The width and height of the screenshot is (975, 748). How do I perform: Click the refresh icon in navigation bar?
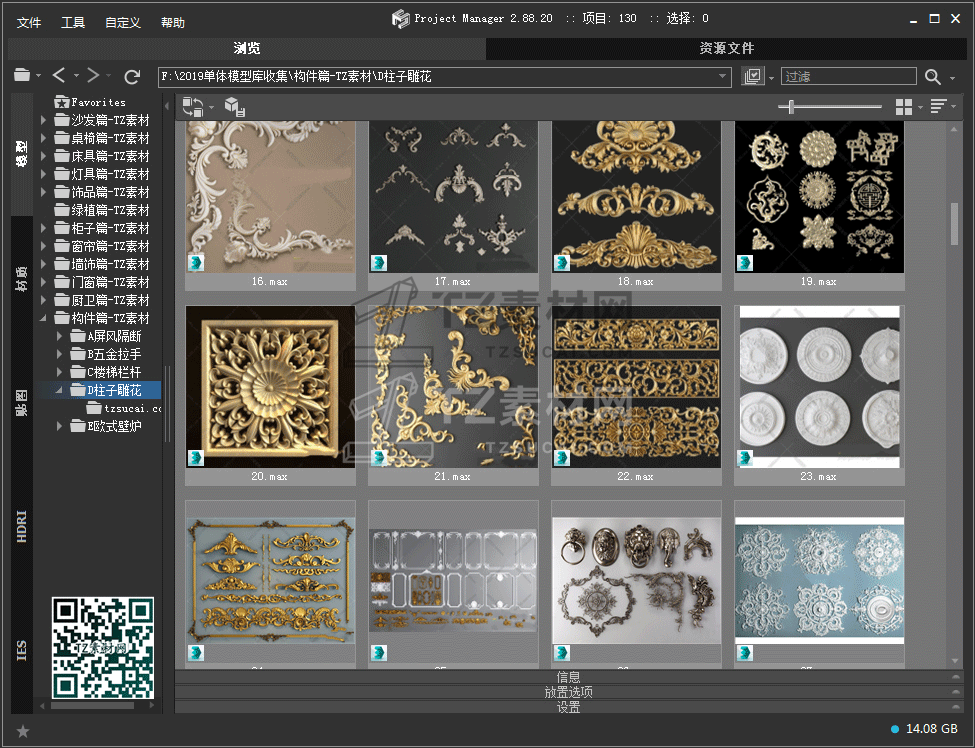coord(132,76)
